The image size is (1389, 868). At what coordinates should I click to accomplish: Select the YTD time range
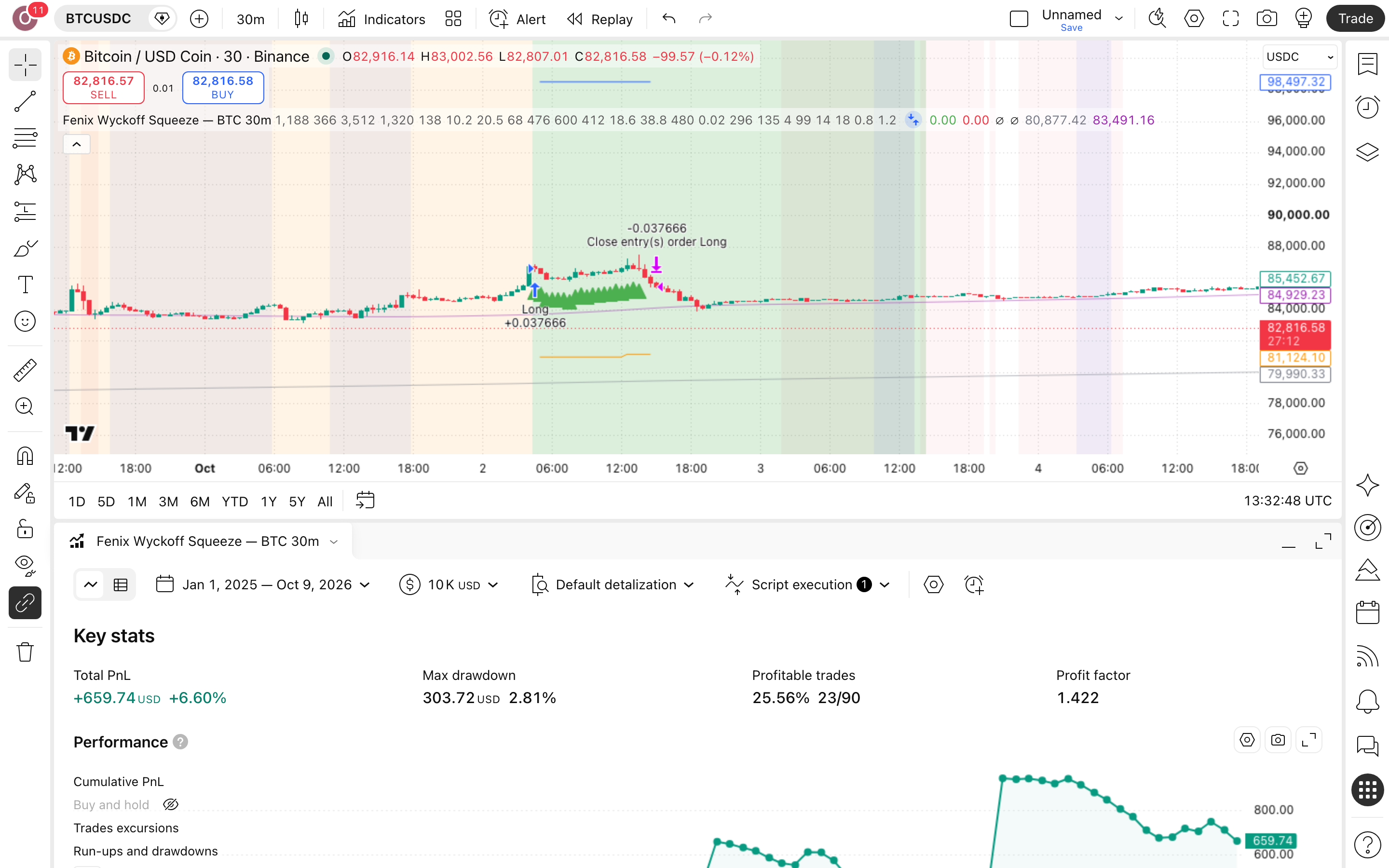click(x=235, y=501)
